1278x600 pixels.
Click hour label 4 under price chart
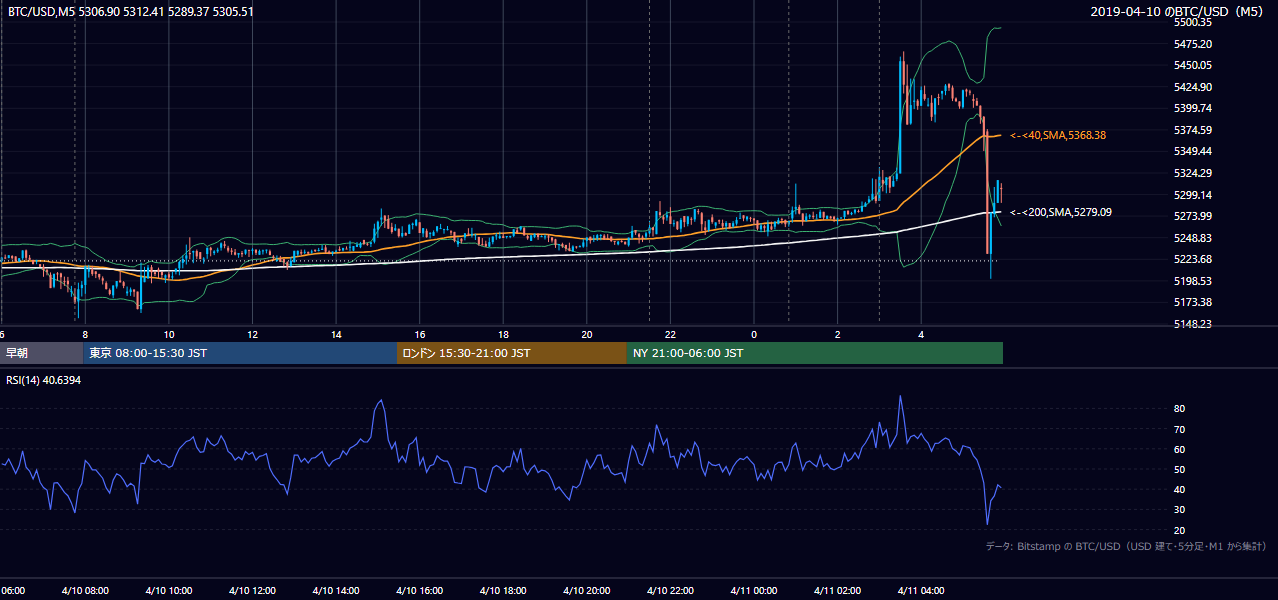[x=921, y=334]
